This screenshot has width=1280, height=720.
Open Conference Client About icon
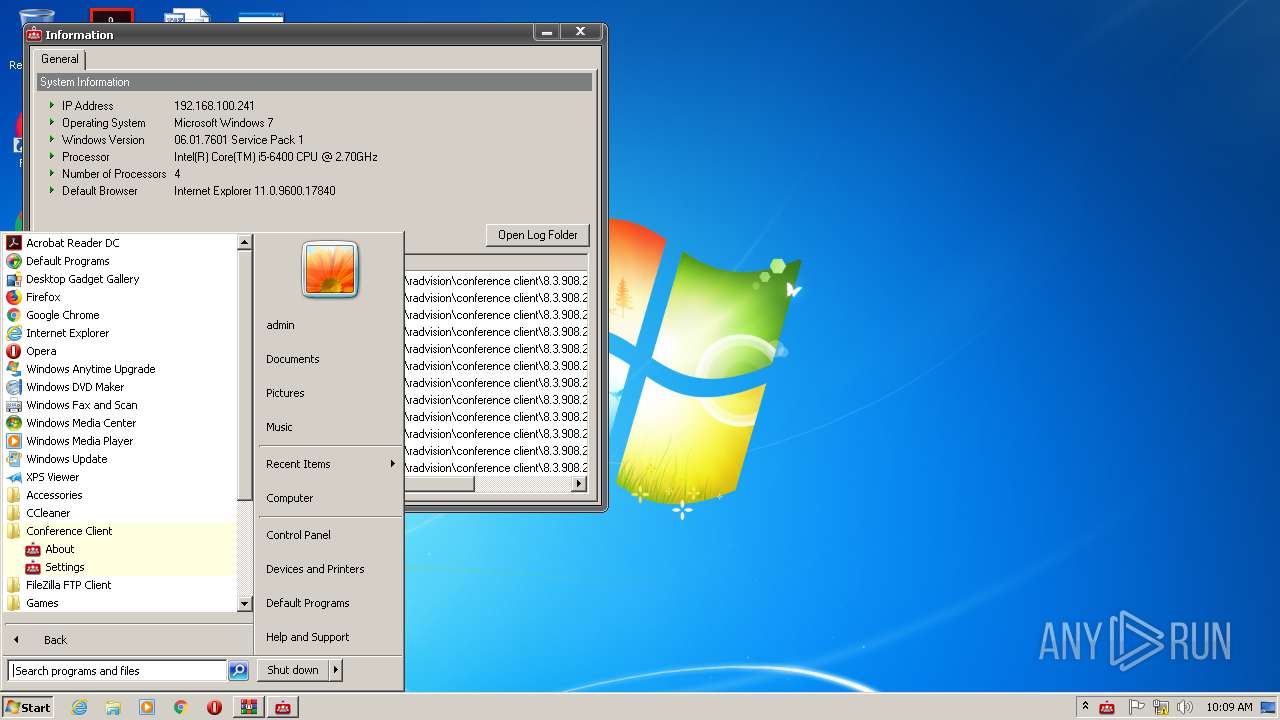pyautogui.click(x=33, y=549)
